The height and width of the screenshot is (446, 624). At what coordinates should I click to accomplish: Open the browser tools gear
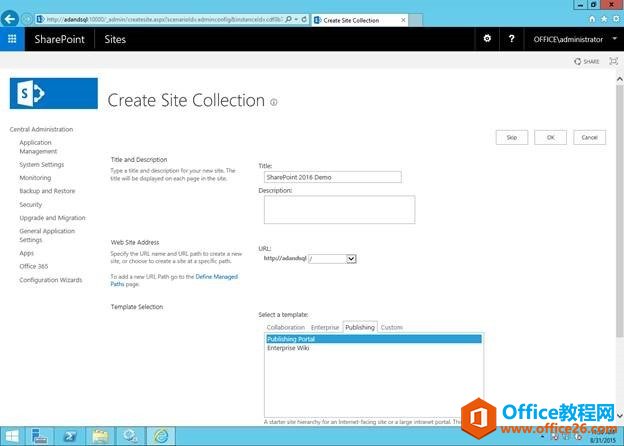(x=616, y=19)
